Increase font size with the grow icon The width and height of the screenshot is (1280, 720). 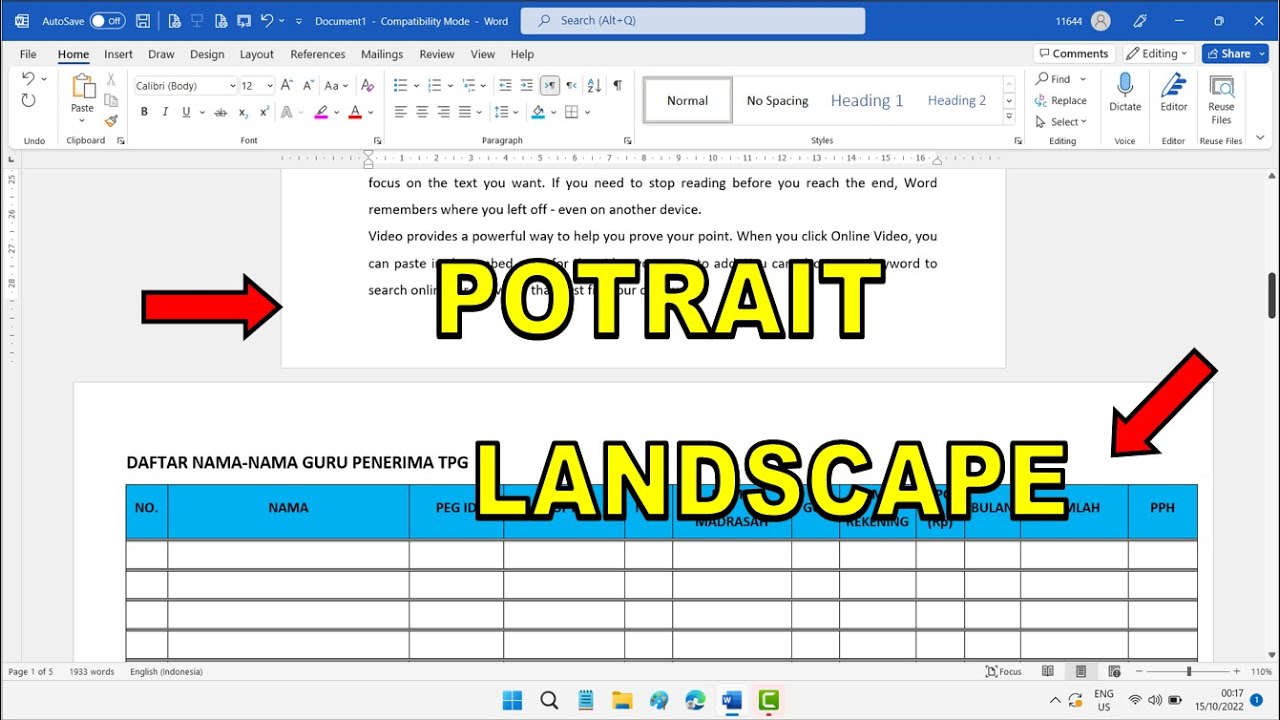pos(287,86)
